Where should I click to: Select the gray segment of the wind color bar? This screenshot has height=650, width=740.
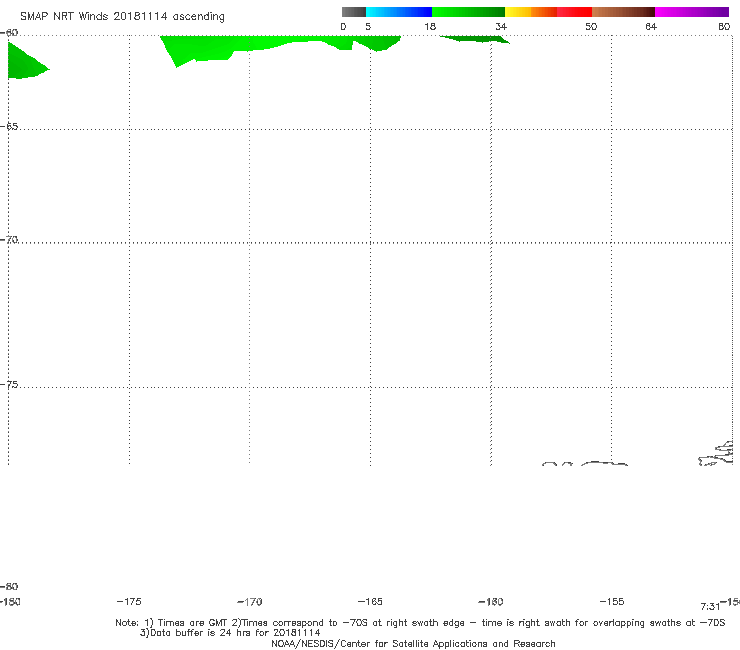coord(354,12)
